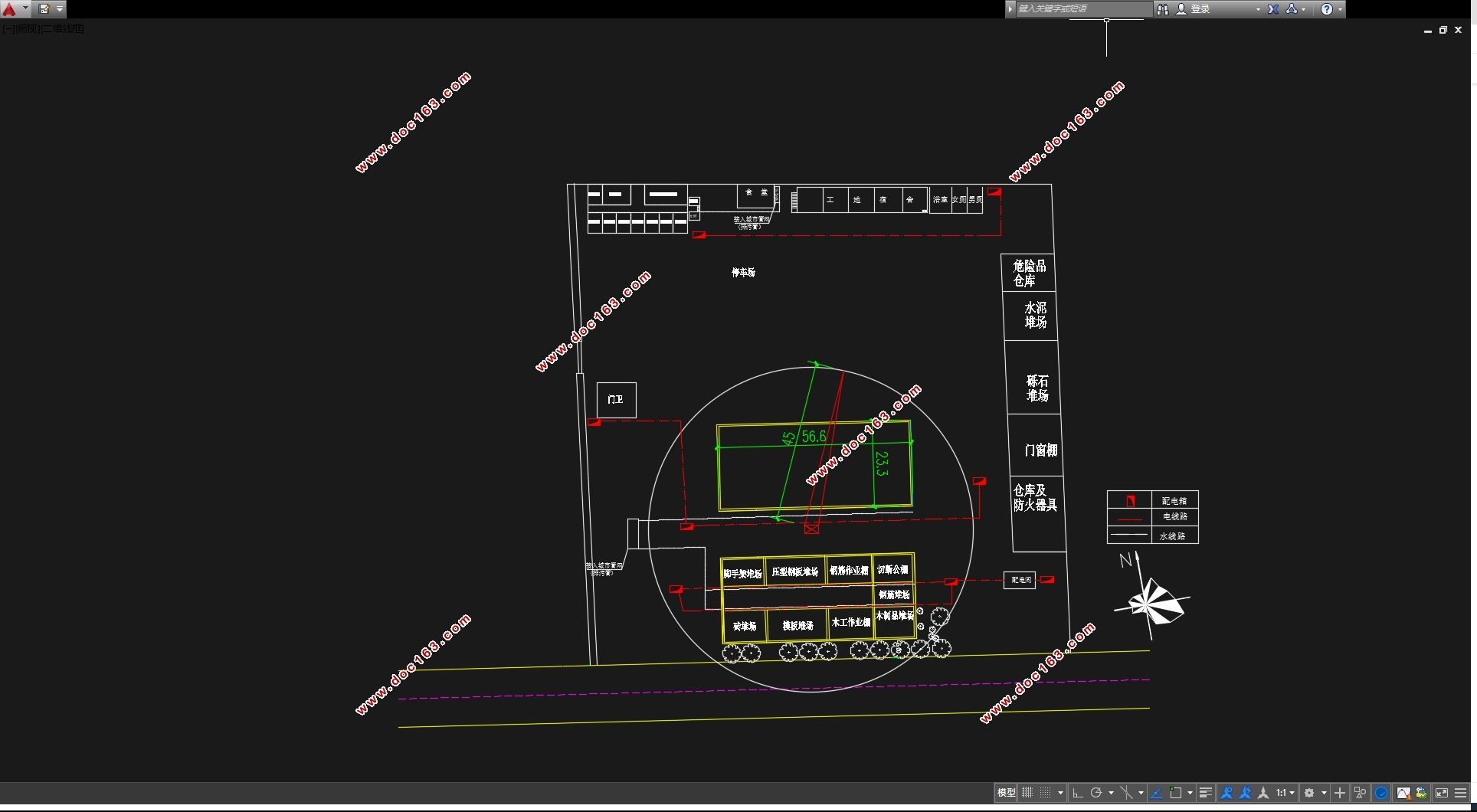The width and height of the screenshot is (1477, 812).
Task: Expand the workspace switching dropdown arrow
Action: [1324, 793]
